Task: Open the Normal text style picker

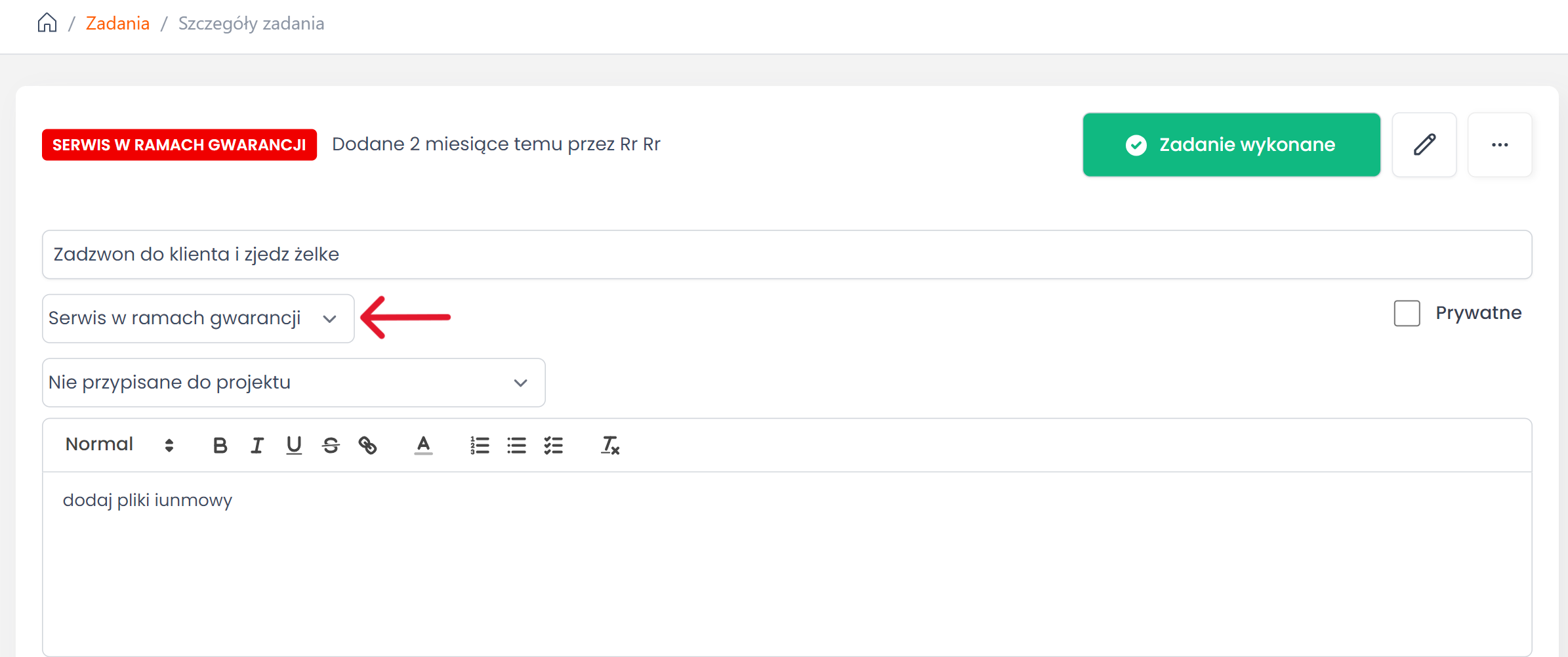Action: tap(119, 445)
